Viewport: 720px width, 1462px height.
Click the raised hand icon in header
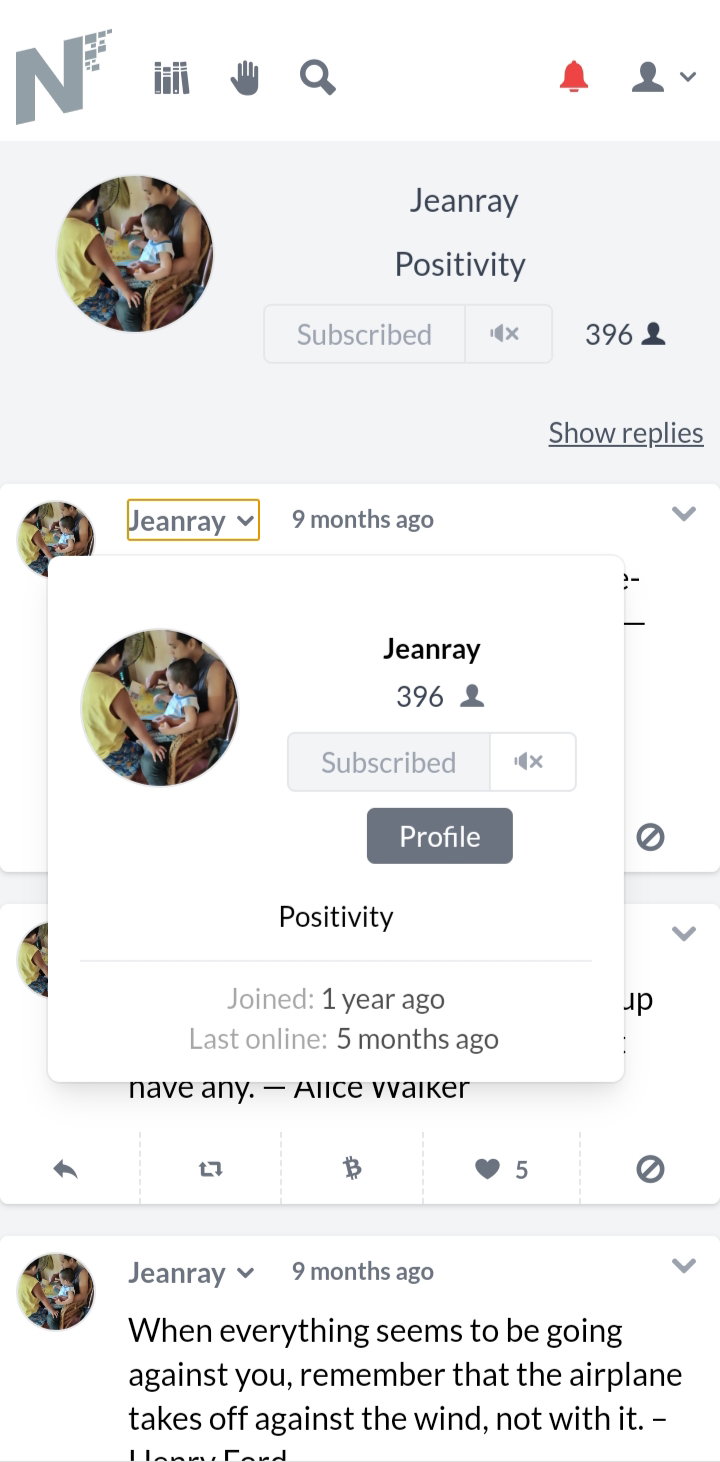click(244, 77)
